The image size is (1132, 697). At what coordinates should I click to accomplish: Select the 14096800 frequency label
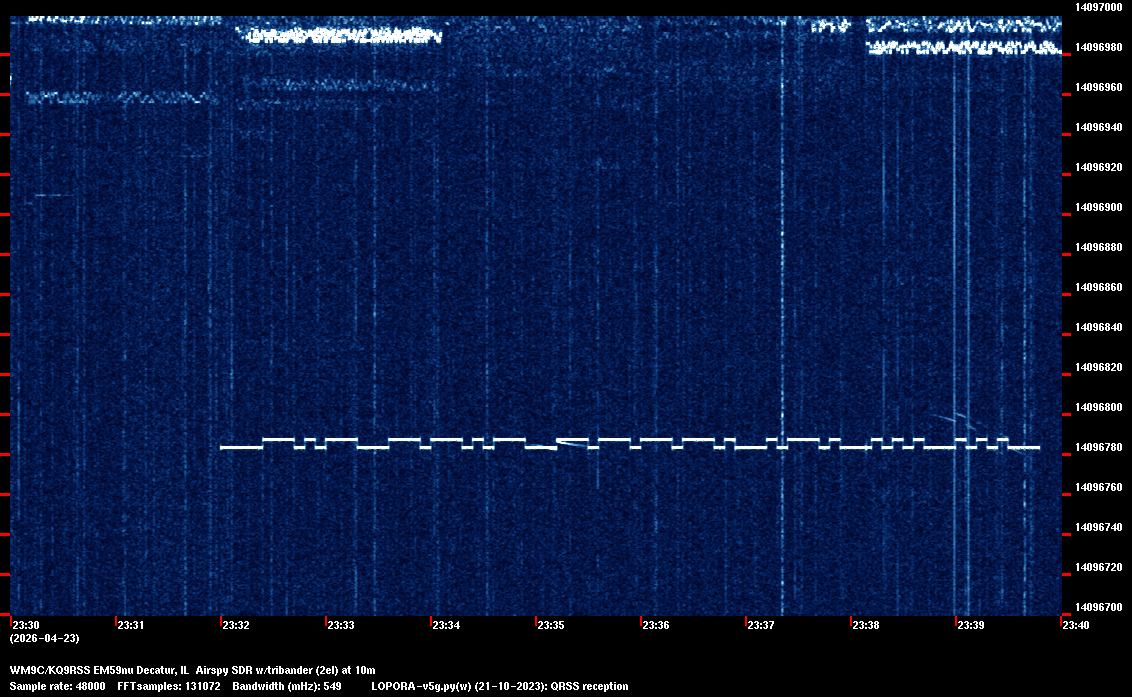pyautogui.click(x=1098, y=407)
